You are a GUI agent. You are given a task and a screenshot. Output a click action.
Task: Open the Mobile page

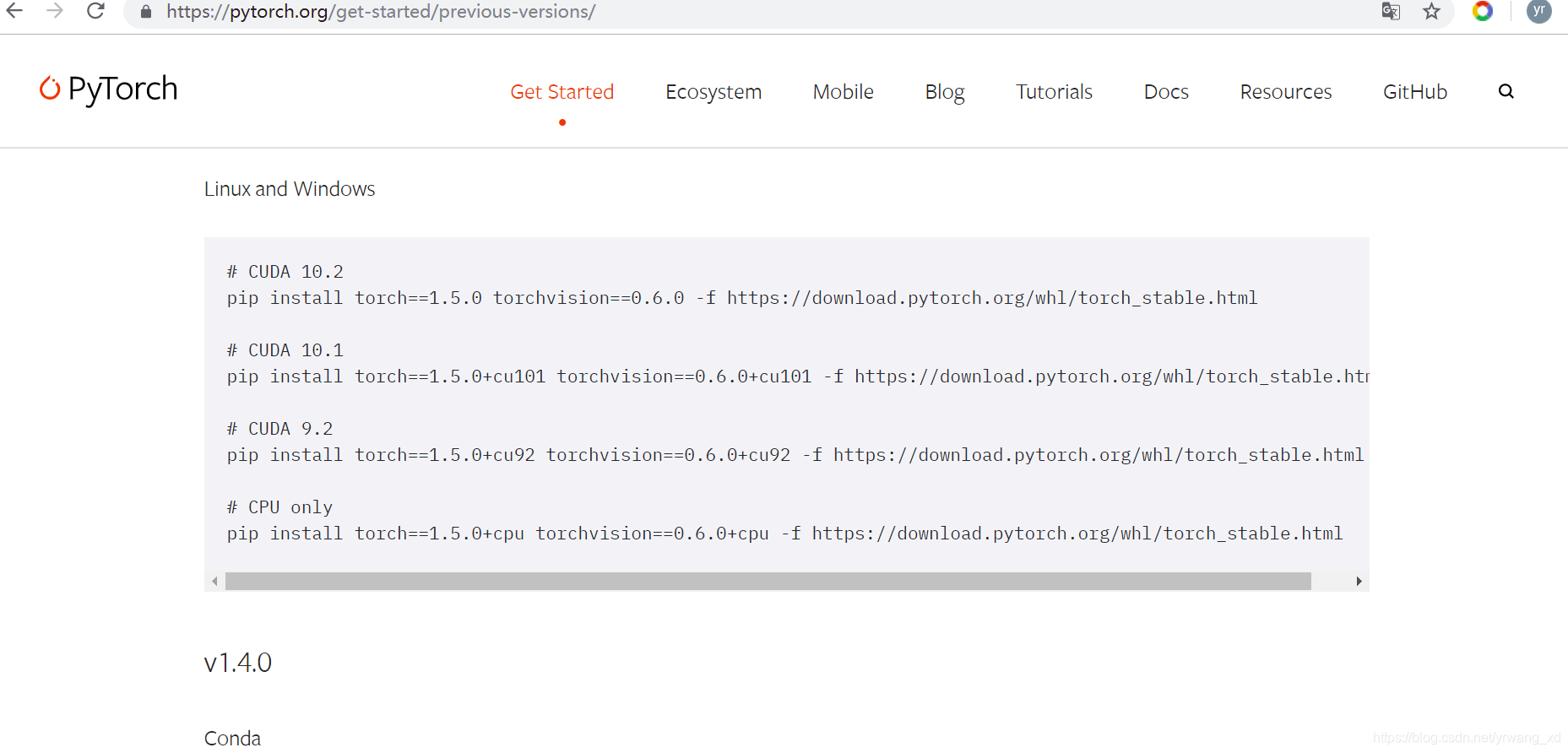[x=844, y=91]
